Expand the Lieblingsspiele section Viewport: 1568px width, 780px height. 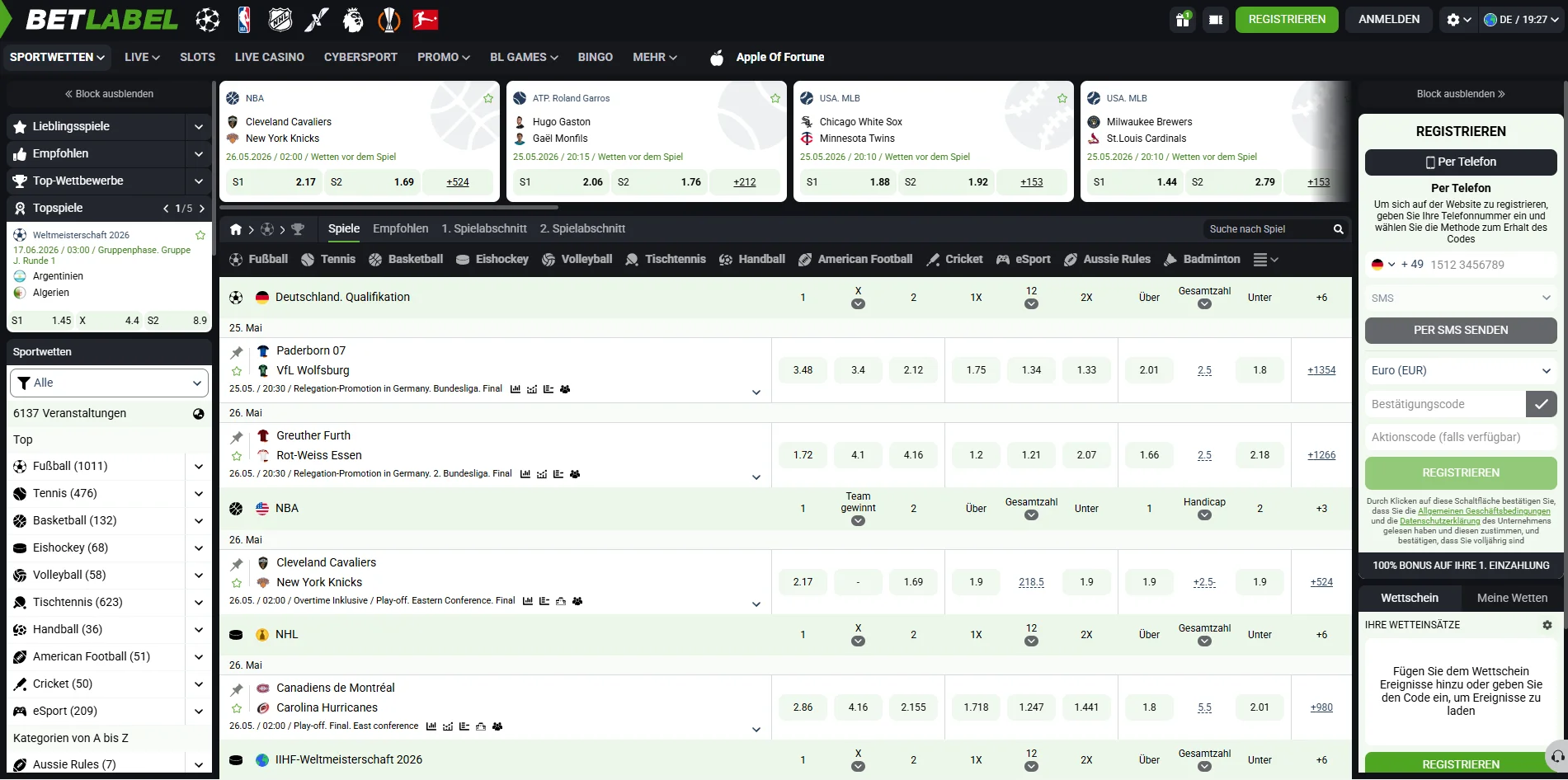click(x=199, y=127)
